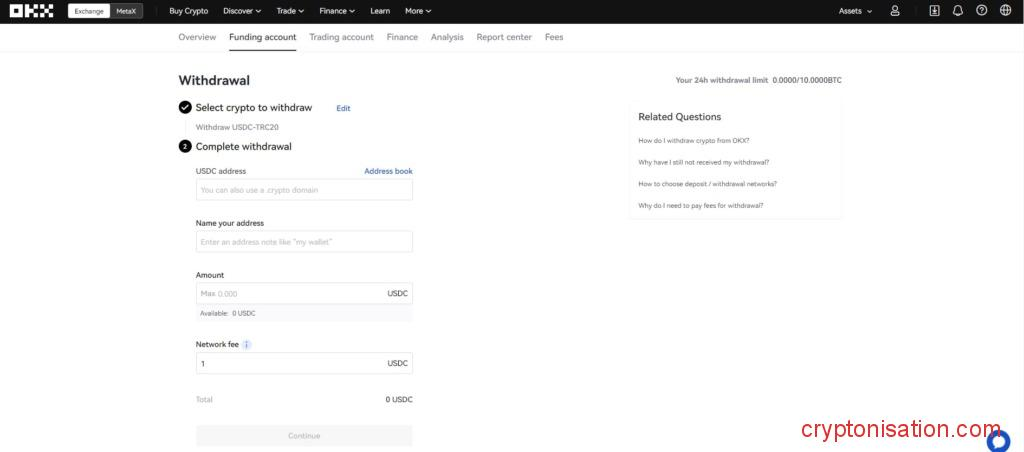Expand the Assets dropdown
This screenshot has width=1024, height=452.
pyautogui.click(x=855, y=11)
